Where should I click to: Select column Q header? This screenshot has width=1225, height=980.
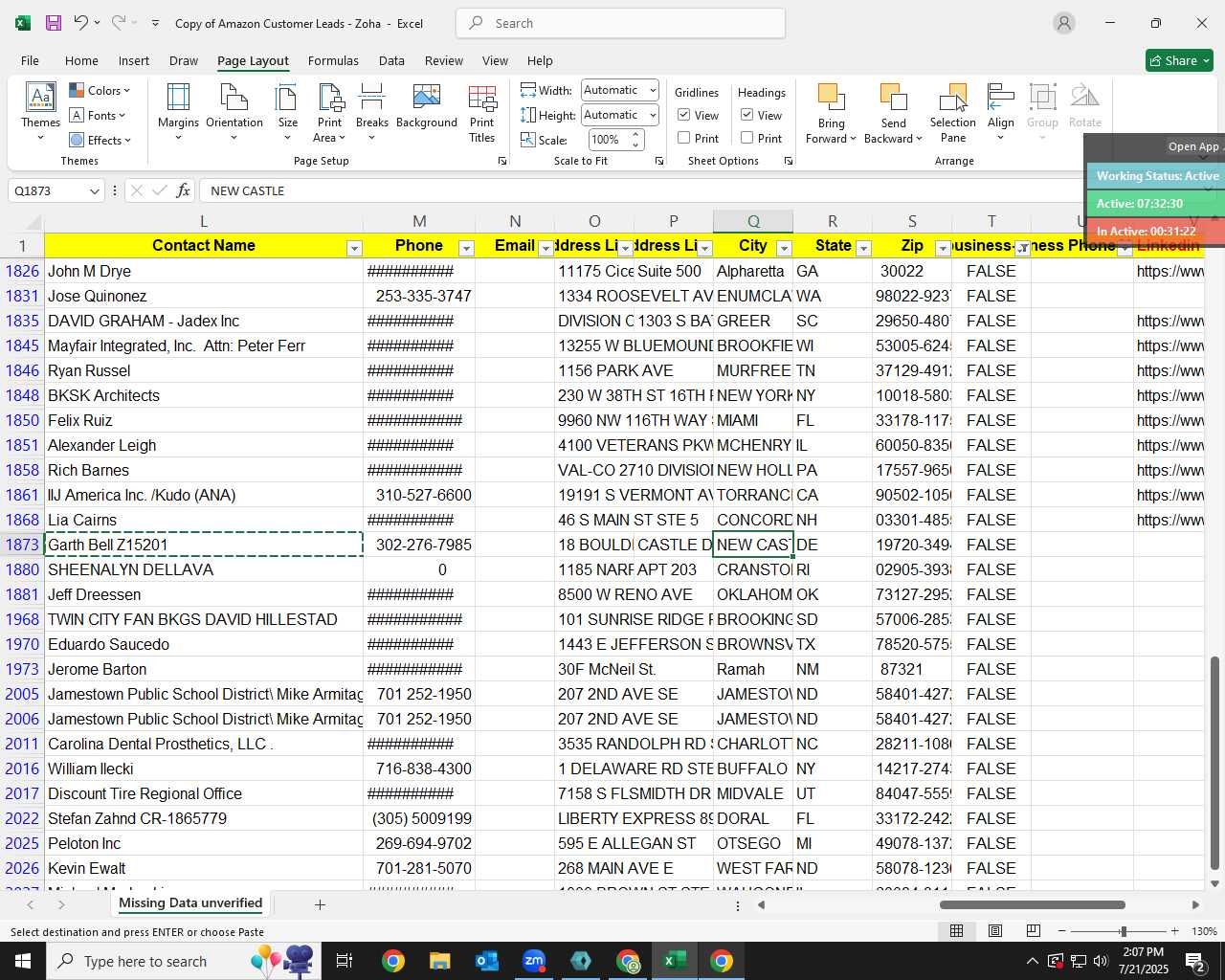(x=753, y=221)
